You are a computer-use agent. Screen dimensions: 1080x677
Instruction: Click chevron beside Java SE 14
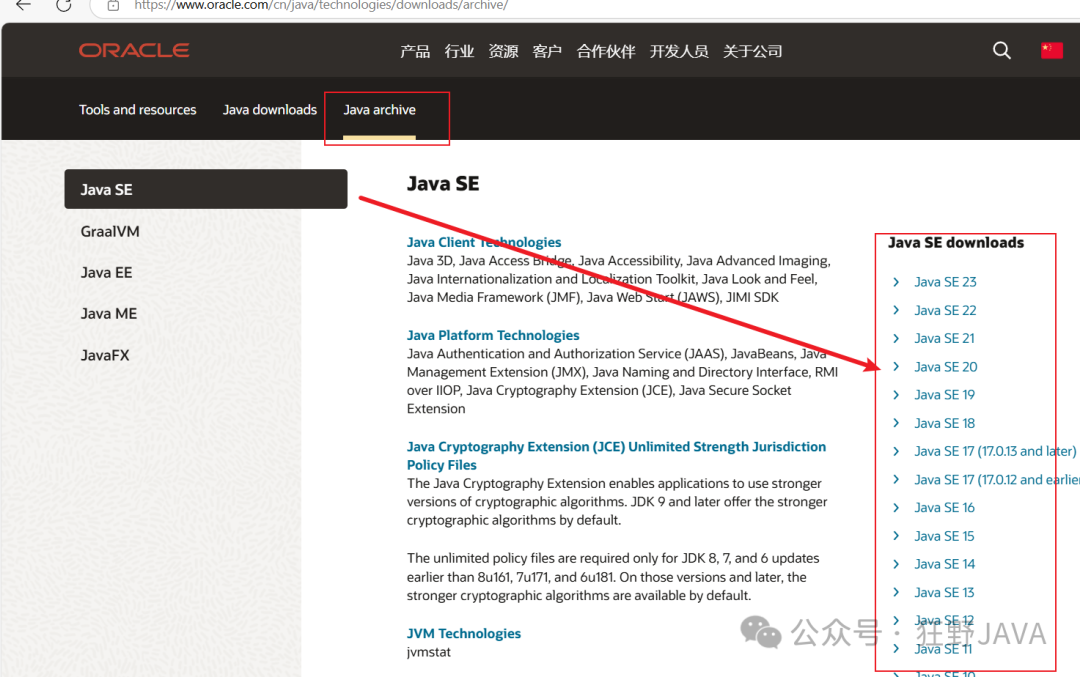point(896,564)
